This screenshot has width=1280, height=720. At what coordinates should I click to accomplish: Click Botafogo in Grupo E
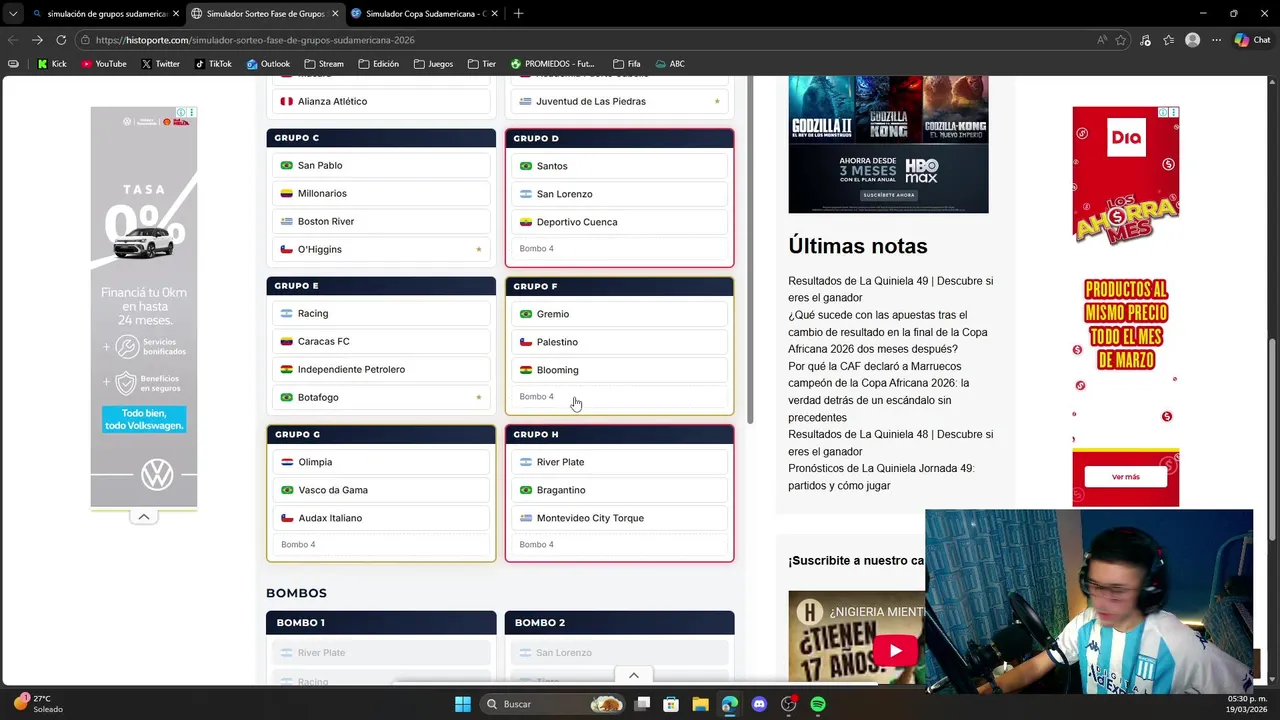pos(381,398)
